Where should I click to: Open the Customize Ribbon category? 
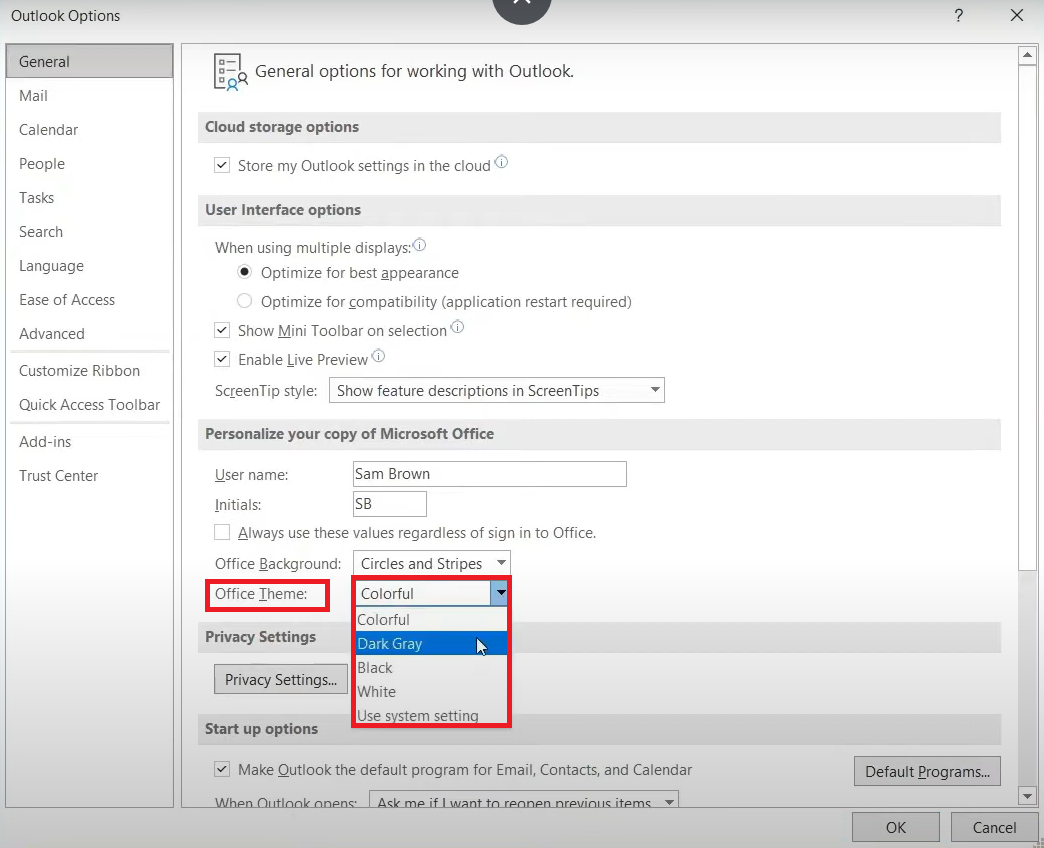89,371
